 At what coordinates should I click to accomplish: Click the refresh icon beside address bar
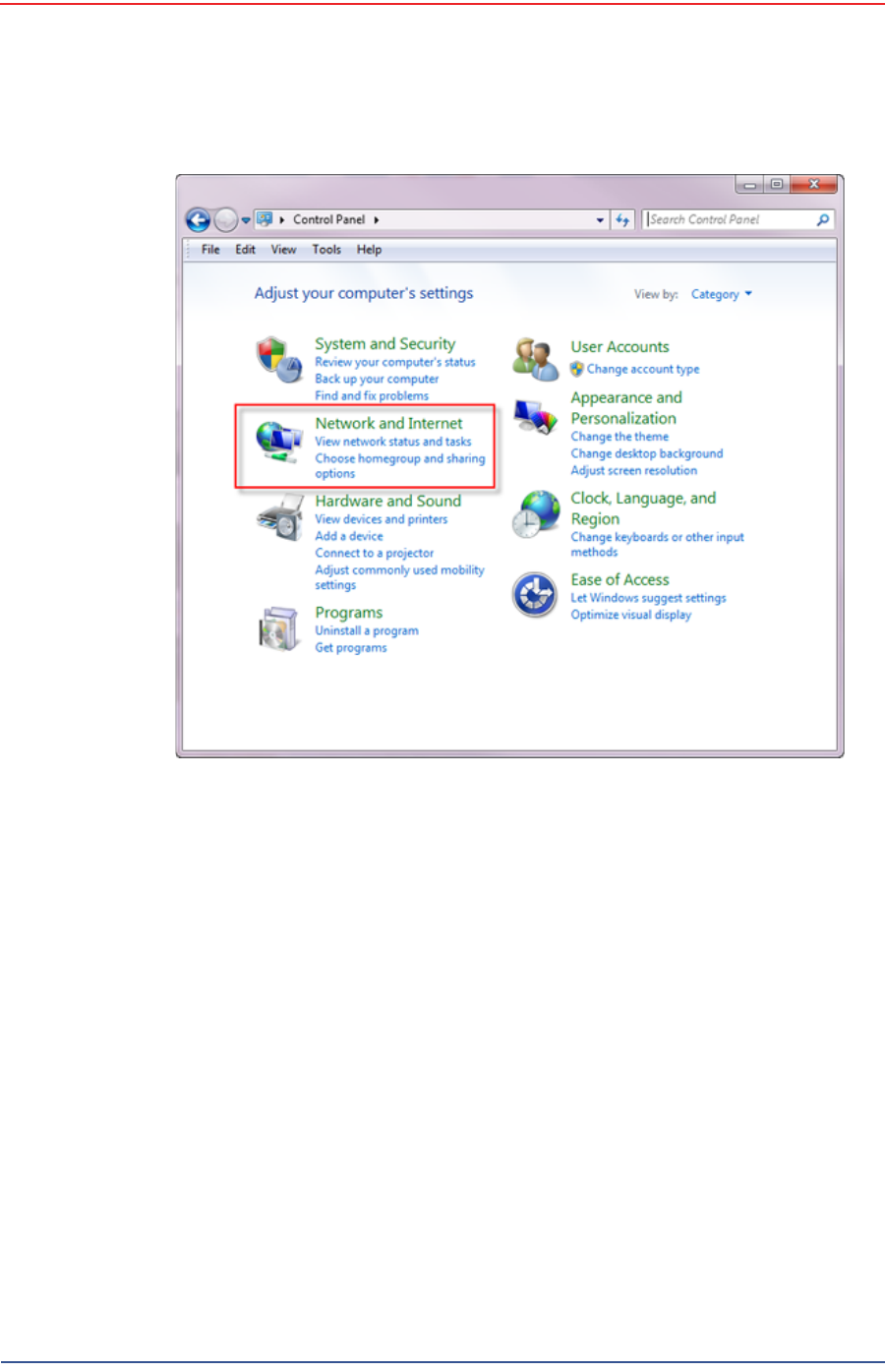pos(622,219)
